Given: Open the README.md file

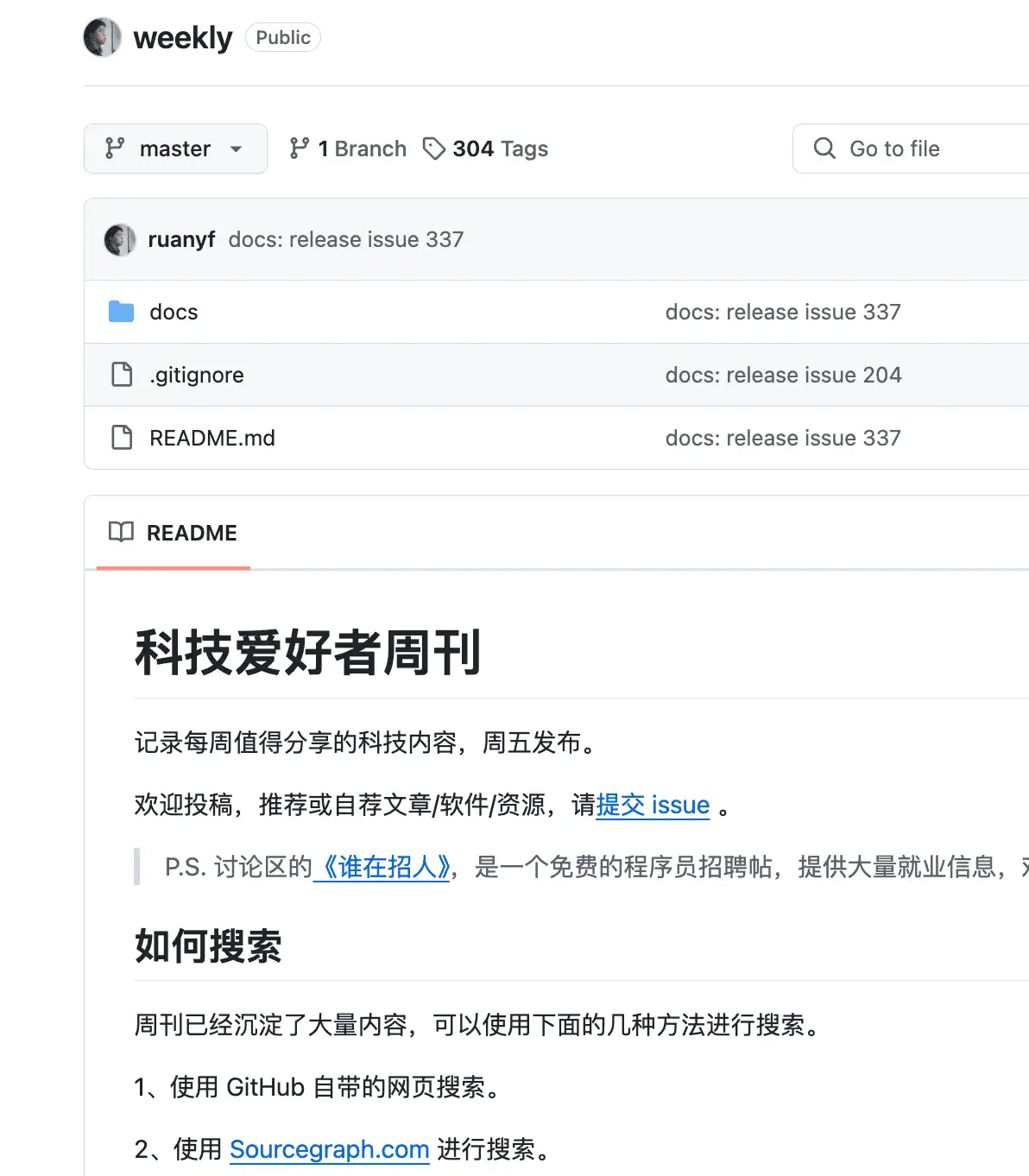Looking at the screenshot, I should (x=212, y=438).
